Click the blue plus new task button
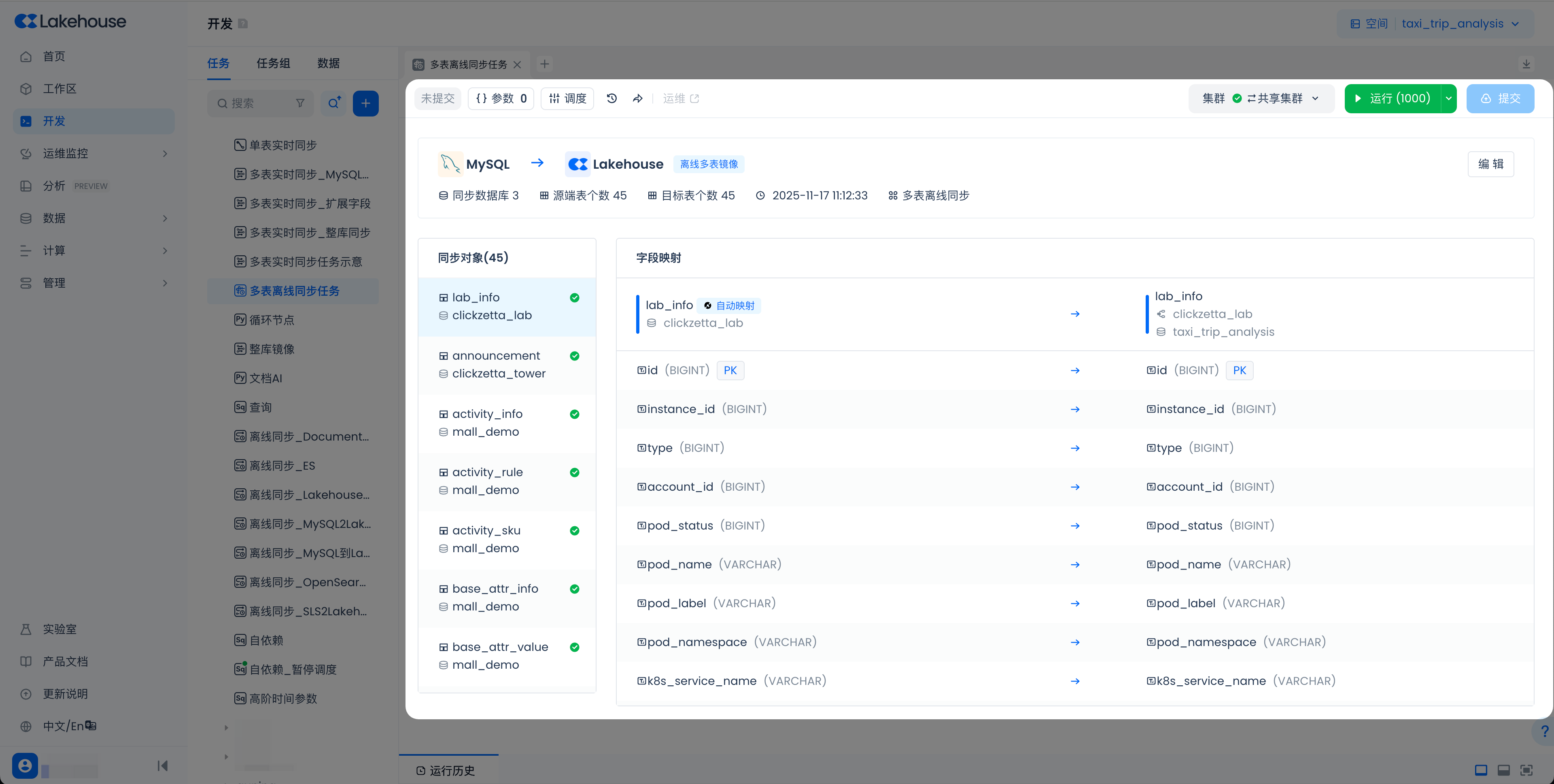 point(365,103)
